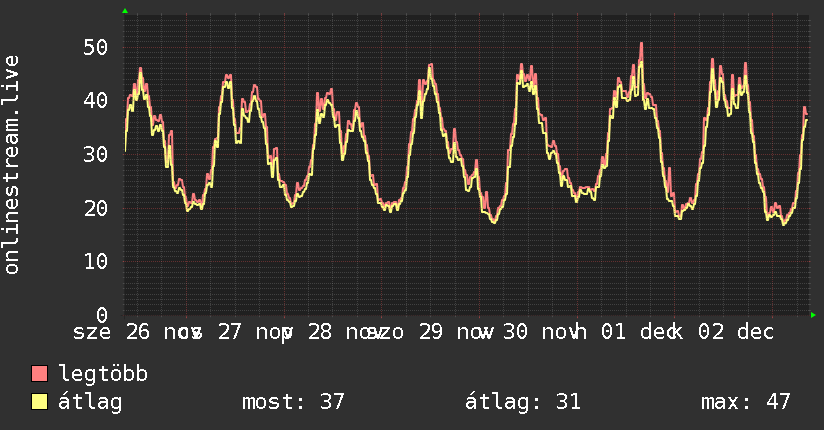Screen dimensions: 824x430
Task: Click the '28 nov' date label
Action: click(x=346, y=332)
